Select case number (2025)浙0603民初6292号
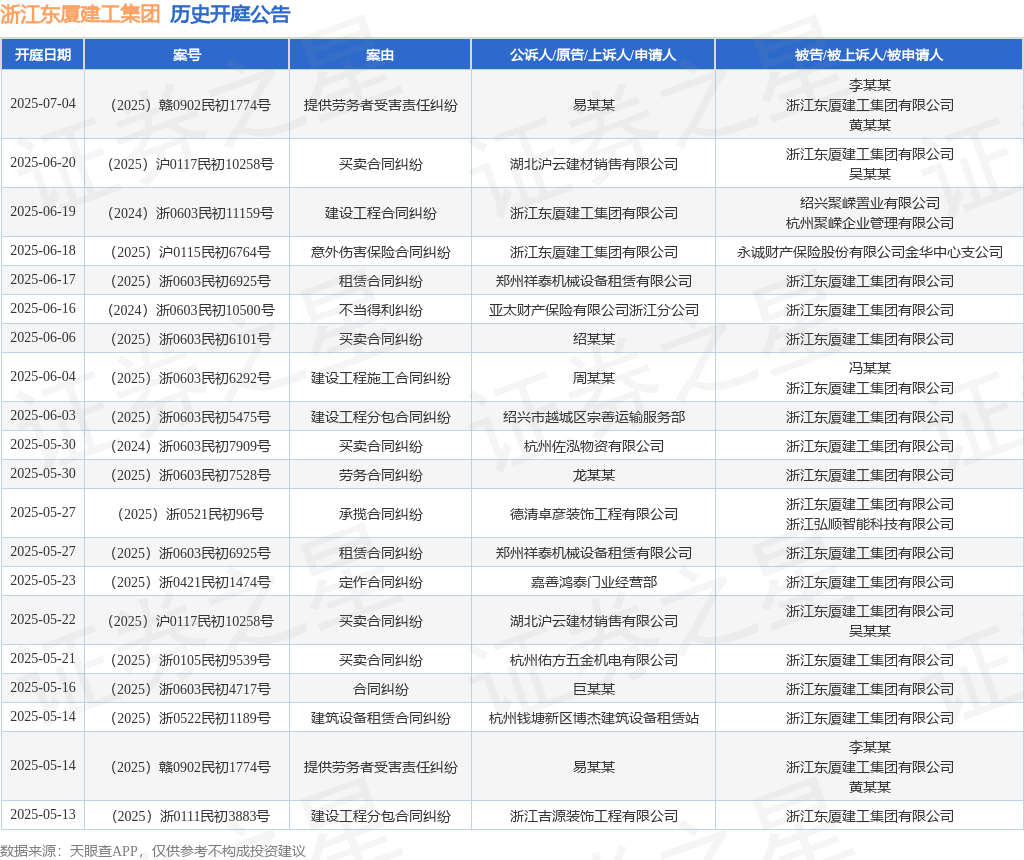This screenshot has height=860, width=1024. pyautogui.click(x=190, y=378)
